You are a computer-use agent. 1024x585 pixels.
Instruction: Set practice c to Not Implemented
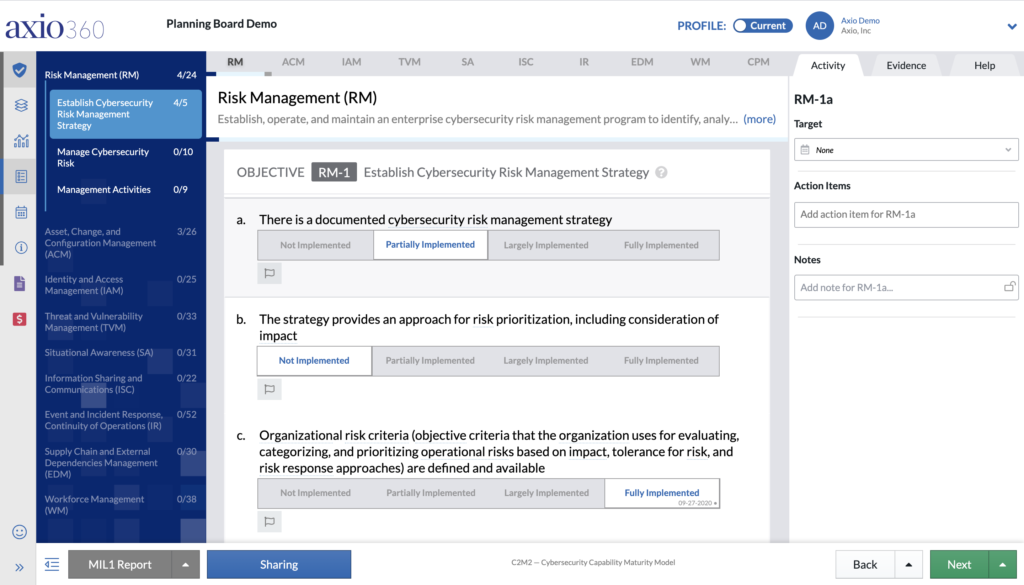point(315,493)
